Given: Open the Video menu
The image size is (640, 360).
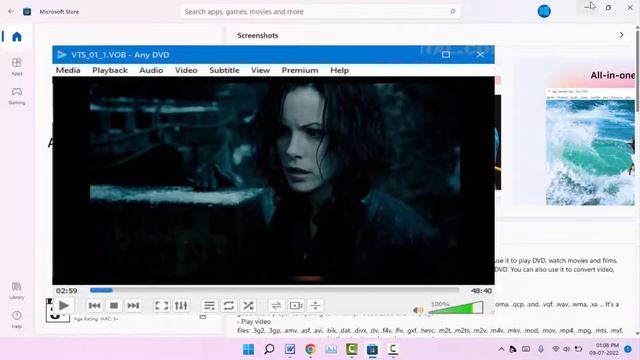Looking at the screenshot, I should [186, 70].
